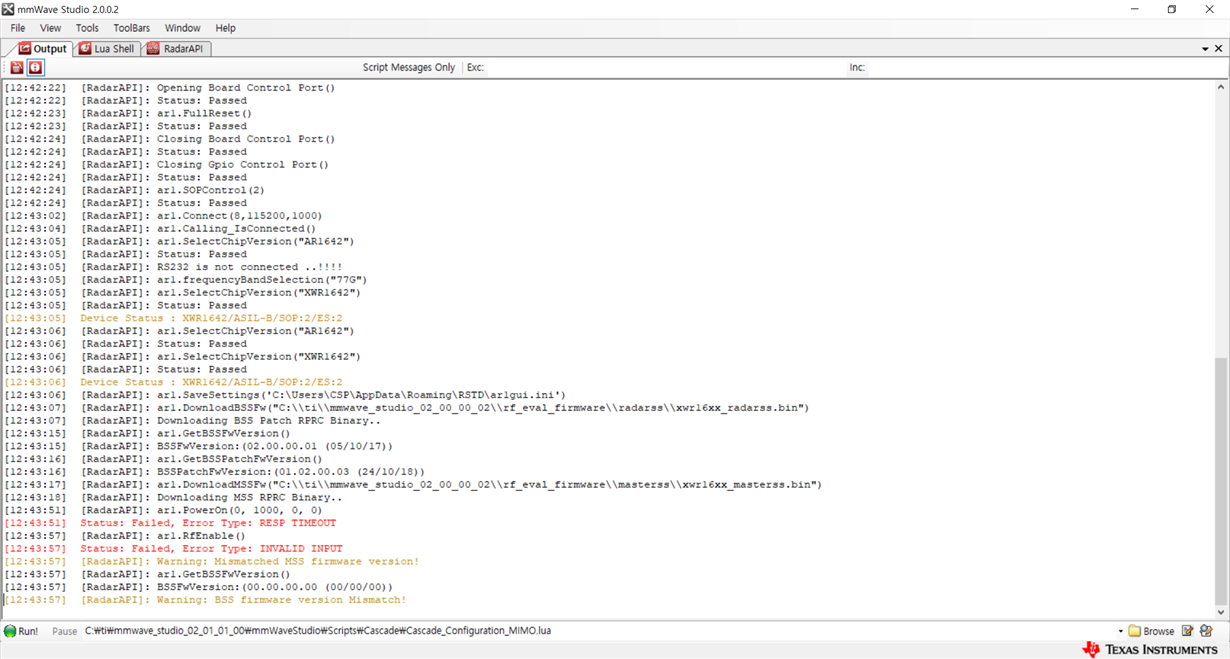Open the File menu
Viewport: 1230px width, 659px height.
pos(18,28)
